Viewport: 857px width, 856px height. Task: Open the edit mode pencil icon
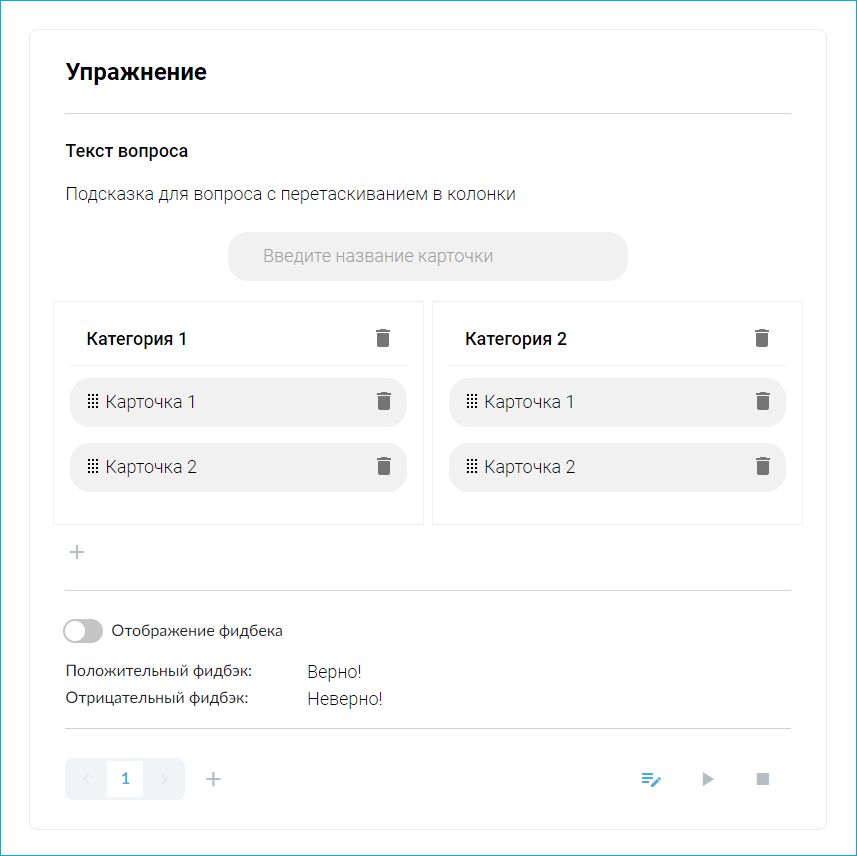[x=651, y=779]
